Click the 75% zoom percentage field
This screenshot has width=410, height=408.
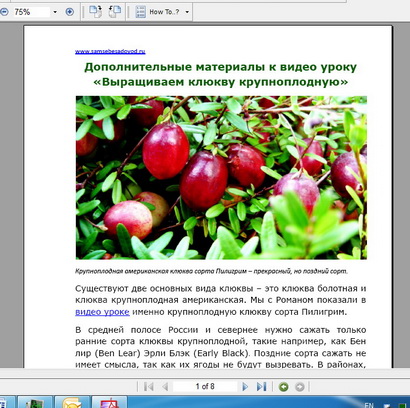32,12
